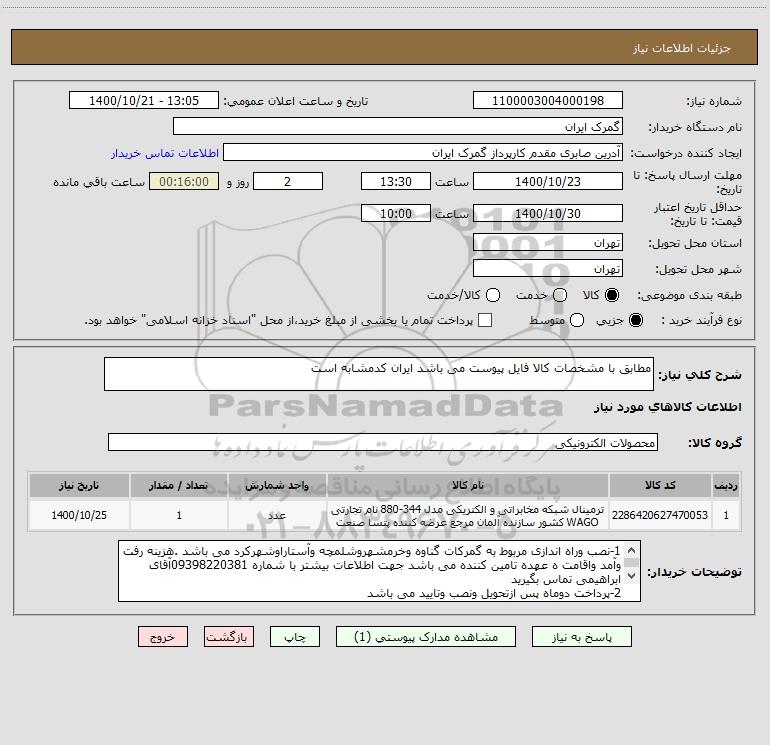
Task: Click the نام دستگاه خریدار field
Action: pos(398,126)
